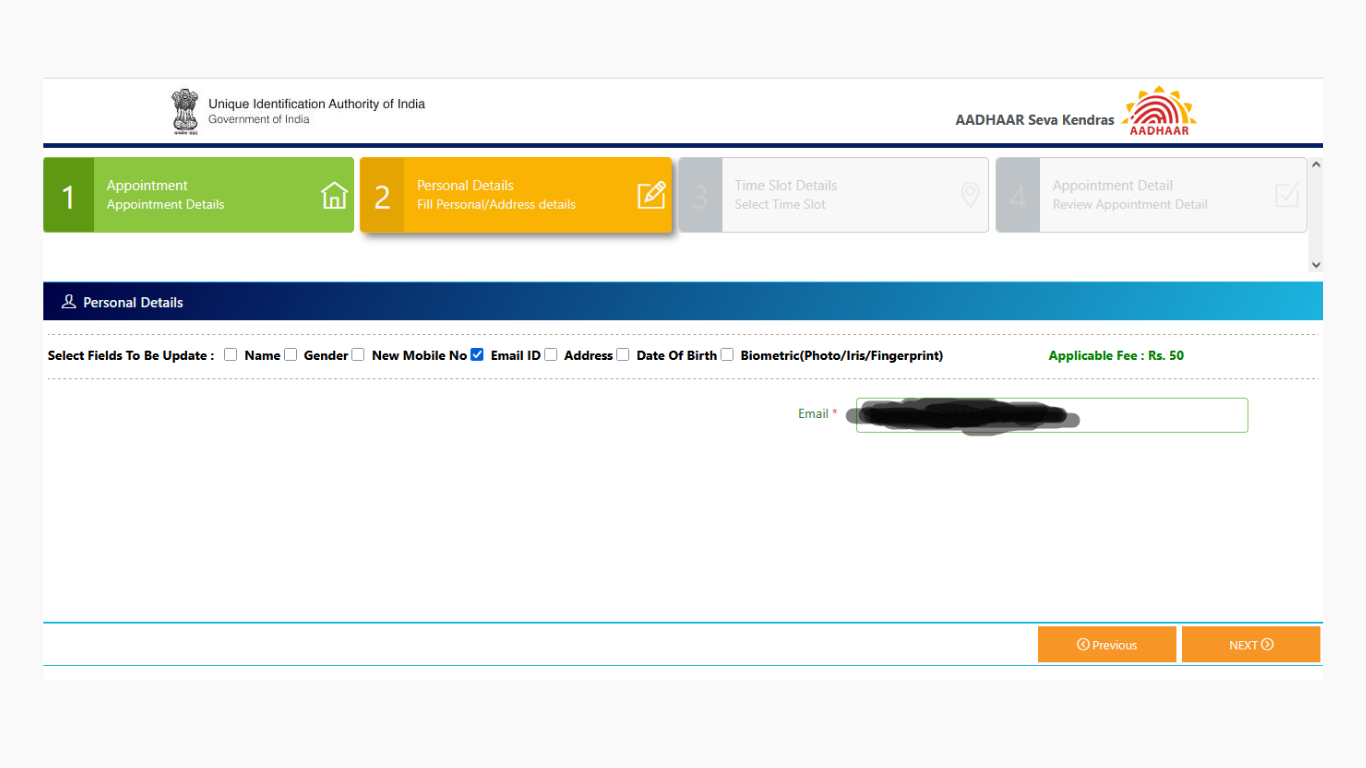Image resolution: width=1366 pixels, height=768 pixels.
Task: Click the checkmark icon in Appointment Detail step
Action: click(x=1287, y=195)
